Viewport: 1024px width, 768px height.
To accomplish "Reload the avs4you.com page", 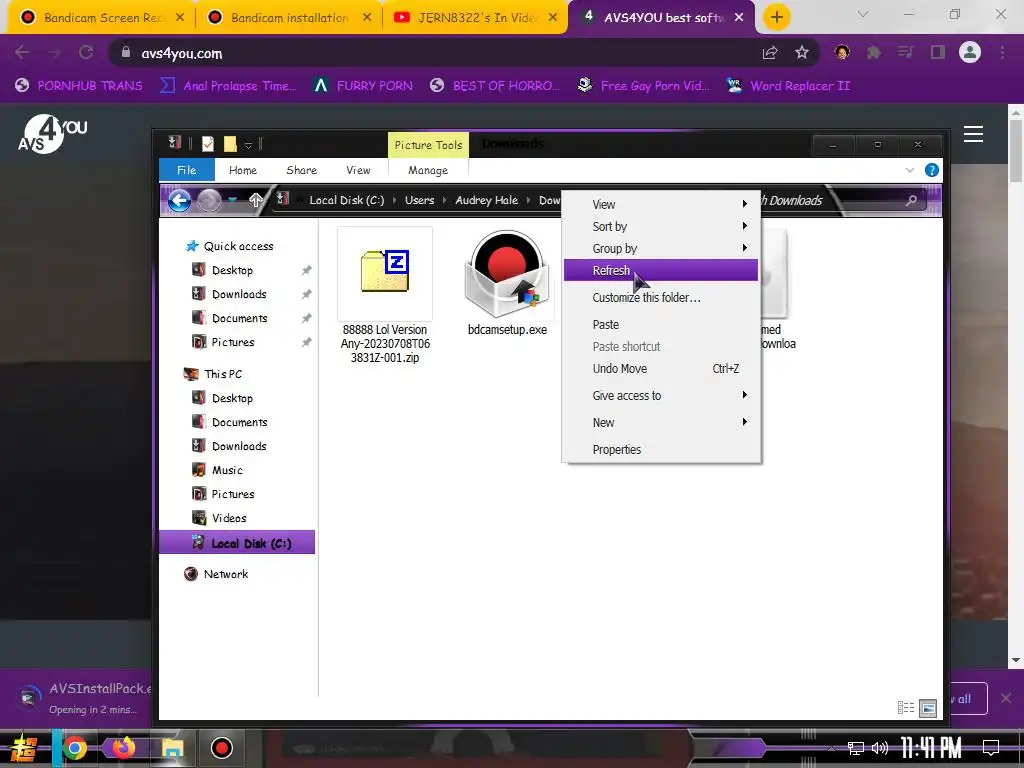I will point(86,53).
